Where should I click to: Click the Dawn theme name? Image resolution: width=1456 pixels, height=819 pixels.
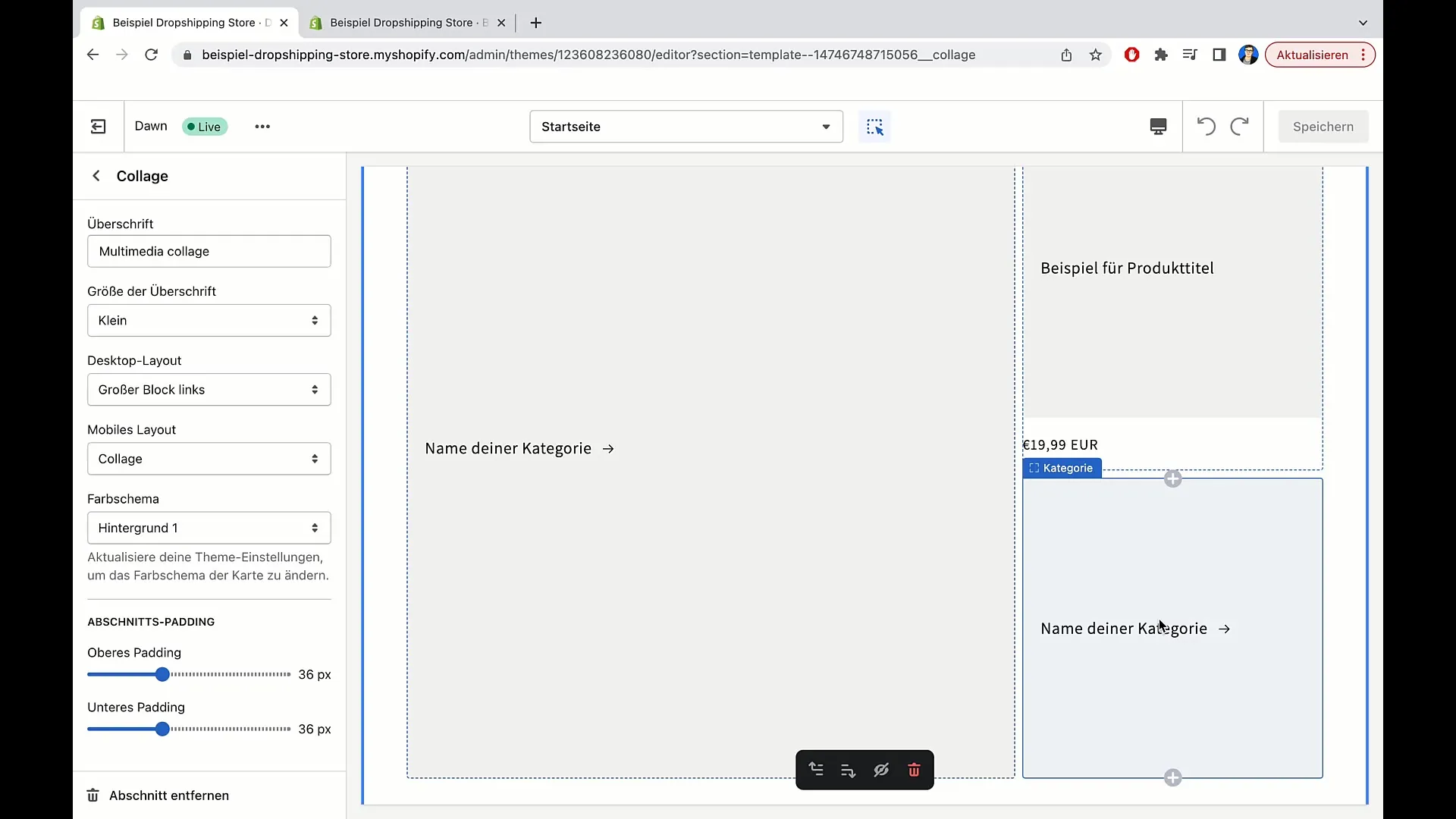click(151, 126)
